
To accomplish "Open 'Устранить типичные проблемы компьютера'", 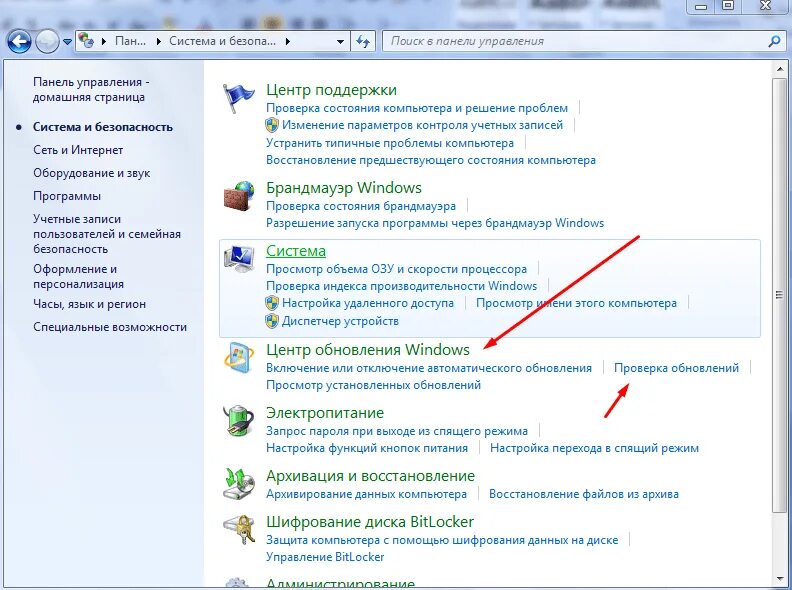I will [x=390, y=143].
